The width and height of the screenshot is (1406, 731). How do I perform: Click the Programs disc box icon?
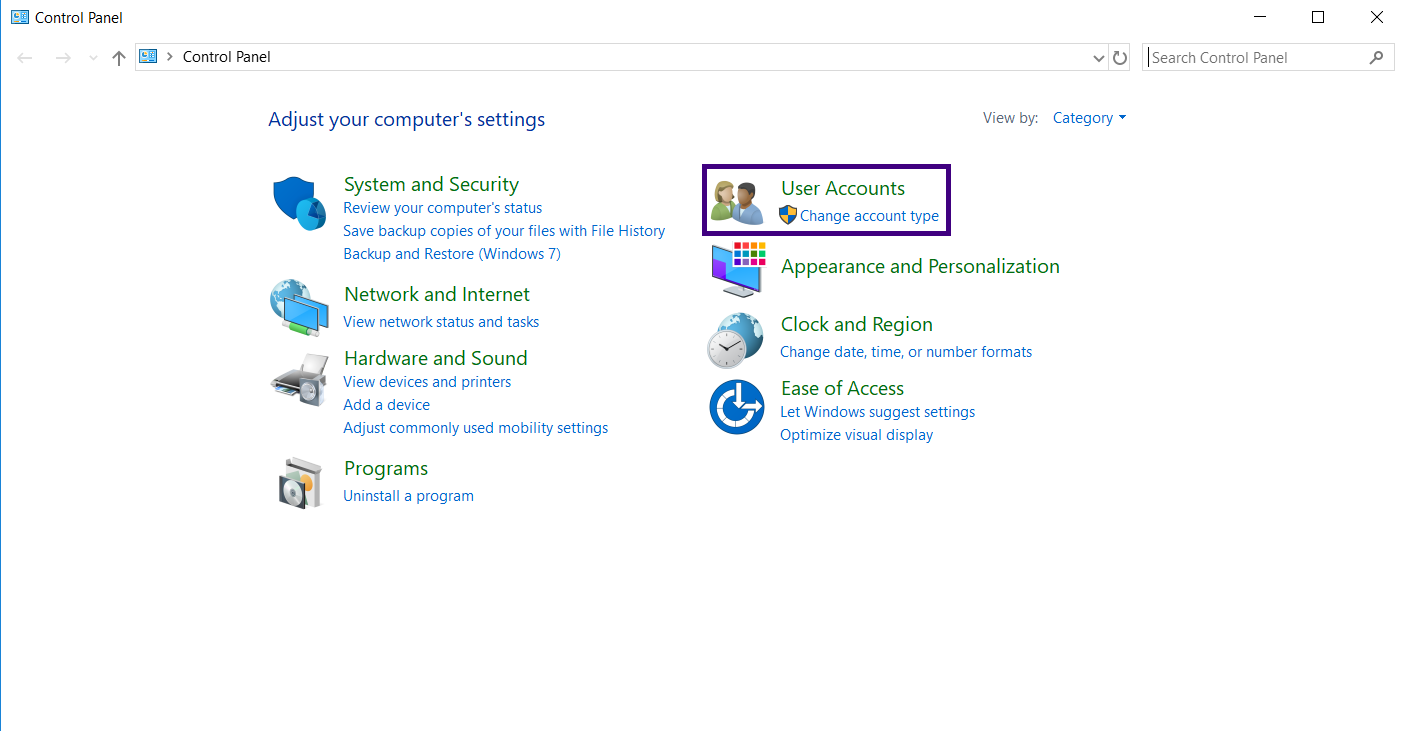(299, 483)
